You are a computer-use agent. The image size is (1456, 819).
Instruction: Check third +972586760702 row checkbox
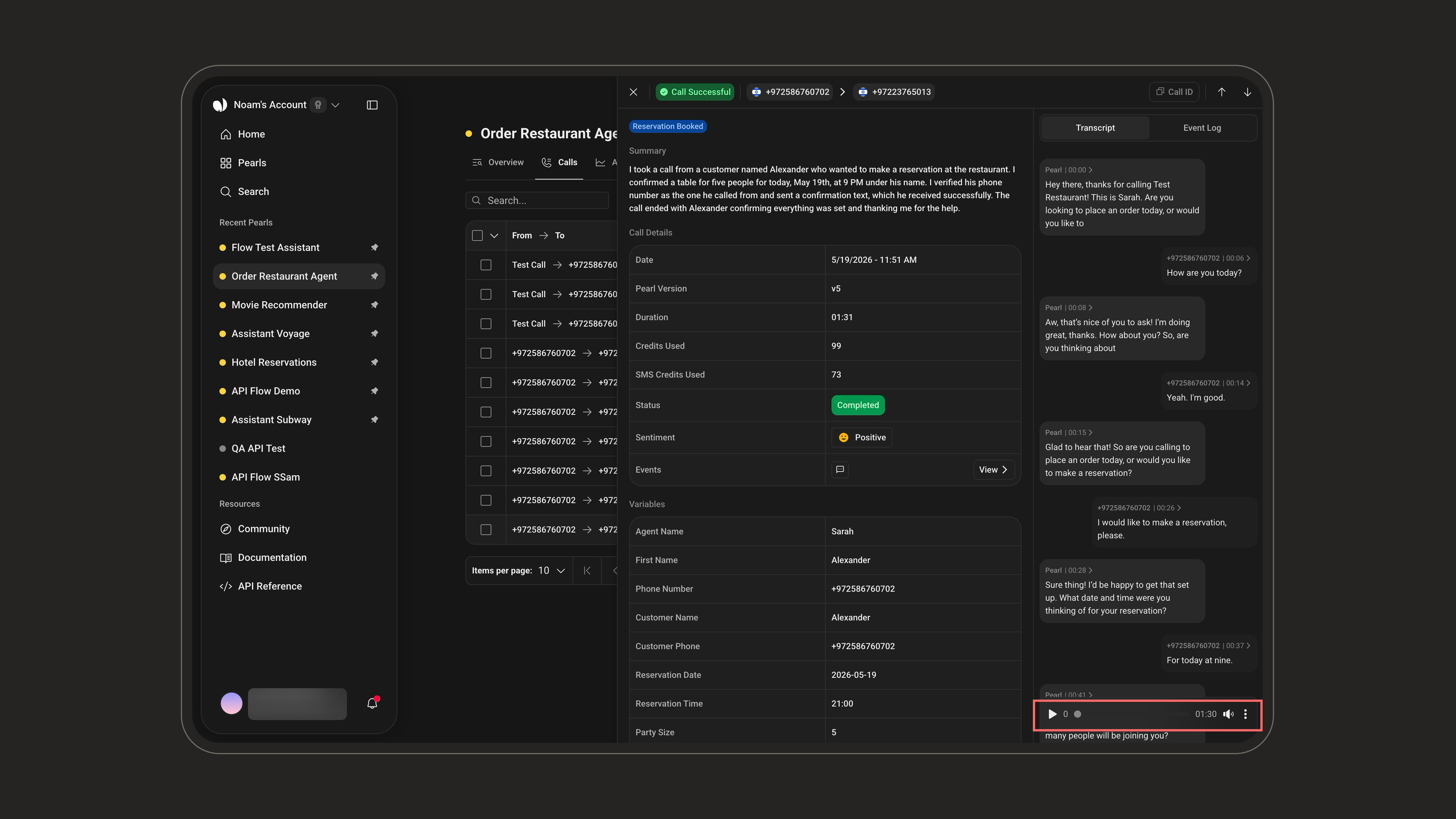pos(486,412)
